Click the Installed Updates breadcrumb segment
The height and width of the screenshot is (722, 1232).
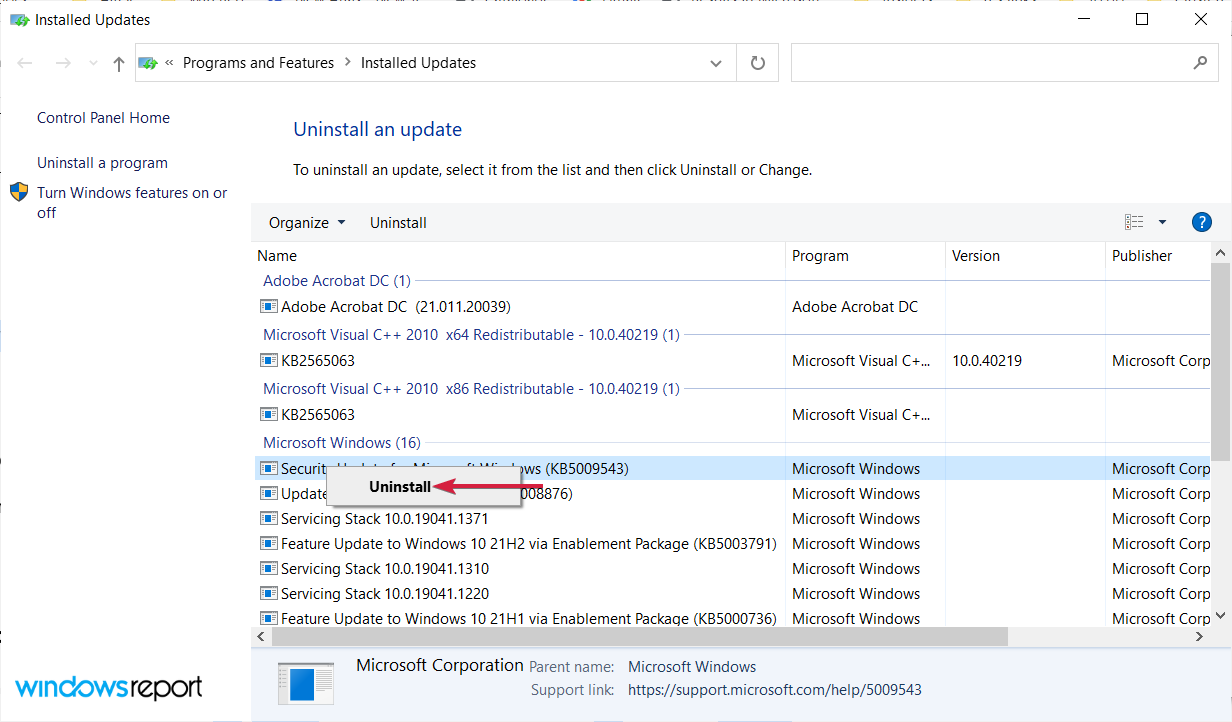[x=418, y=62]
